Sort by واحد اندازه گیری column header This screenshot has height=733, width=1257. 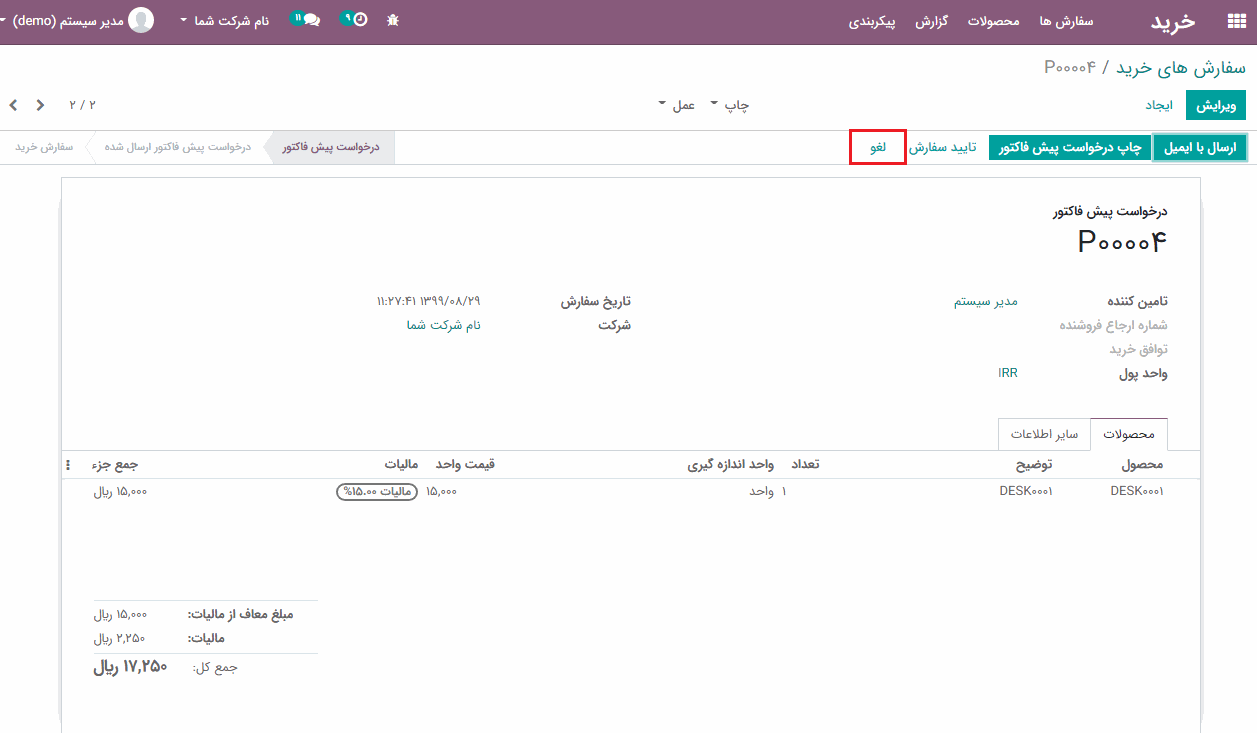point(730,465)
